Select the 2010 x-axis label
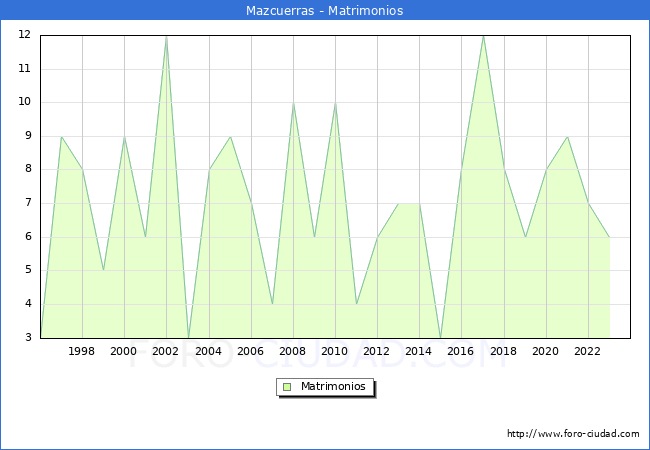The width and height of the screenshot is (650, 450). (335, 351)
